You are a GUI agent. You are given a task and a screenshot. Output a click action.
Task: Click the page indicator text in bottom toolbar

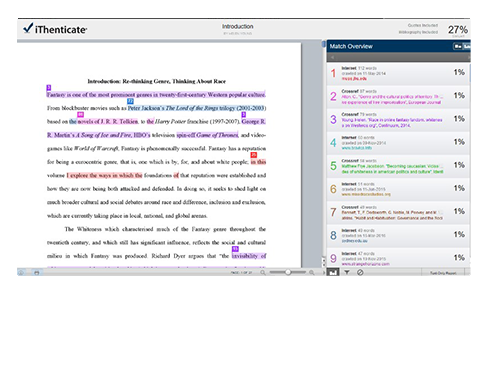(x=242, y=273)
